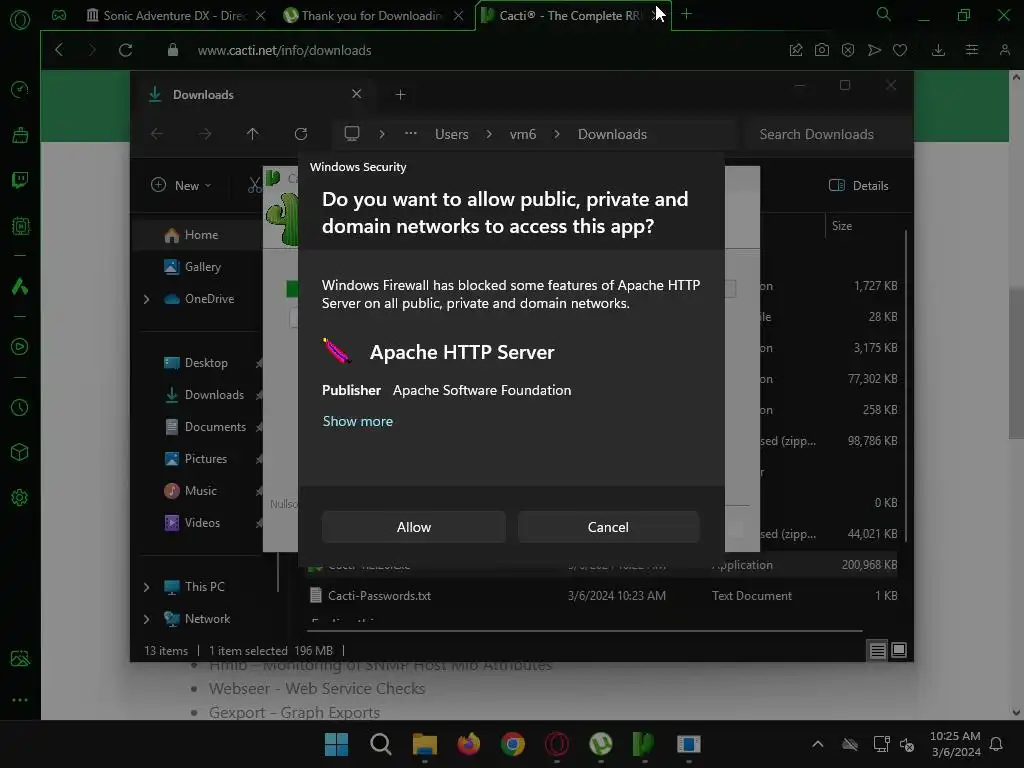Viewport: 1024px width, 768px height.
Task: Close the Sonic Adventure DX tab
Action: pos(261,15)
